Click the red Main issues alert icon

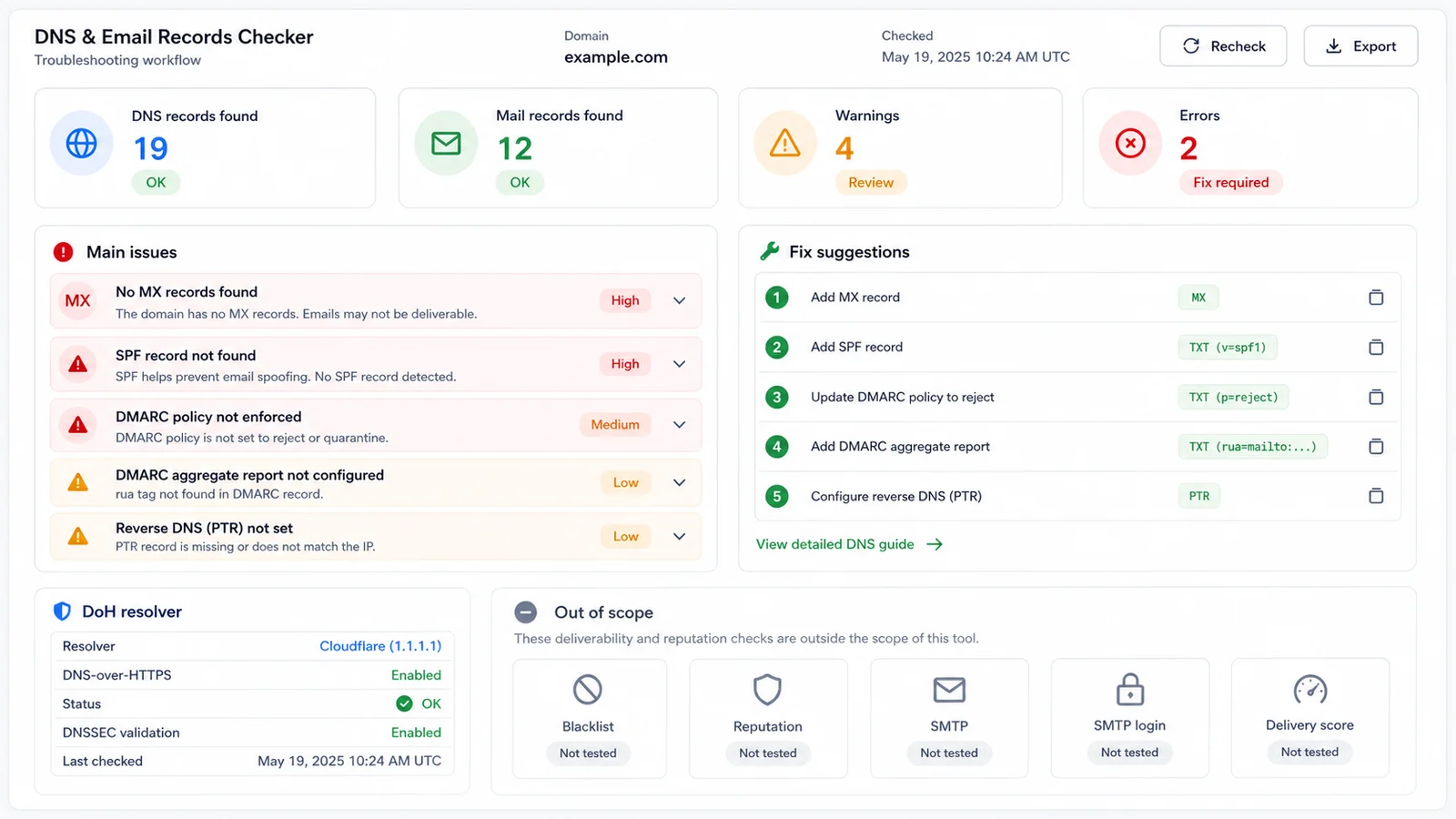click(x=63, y=252)
